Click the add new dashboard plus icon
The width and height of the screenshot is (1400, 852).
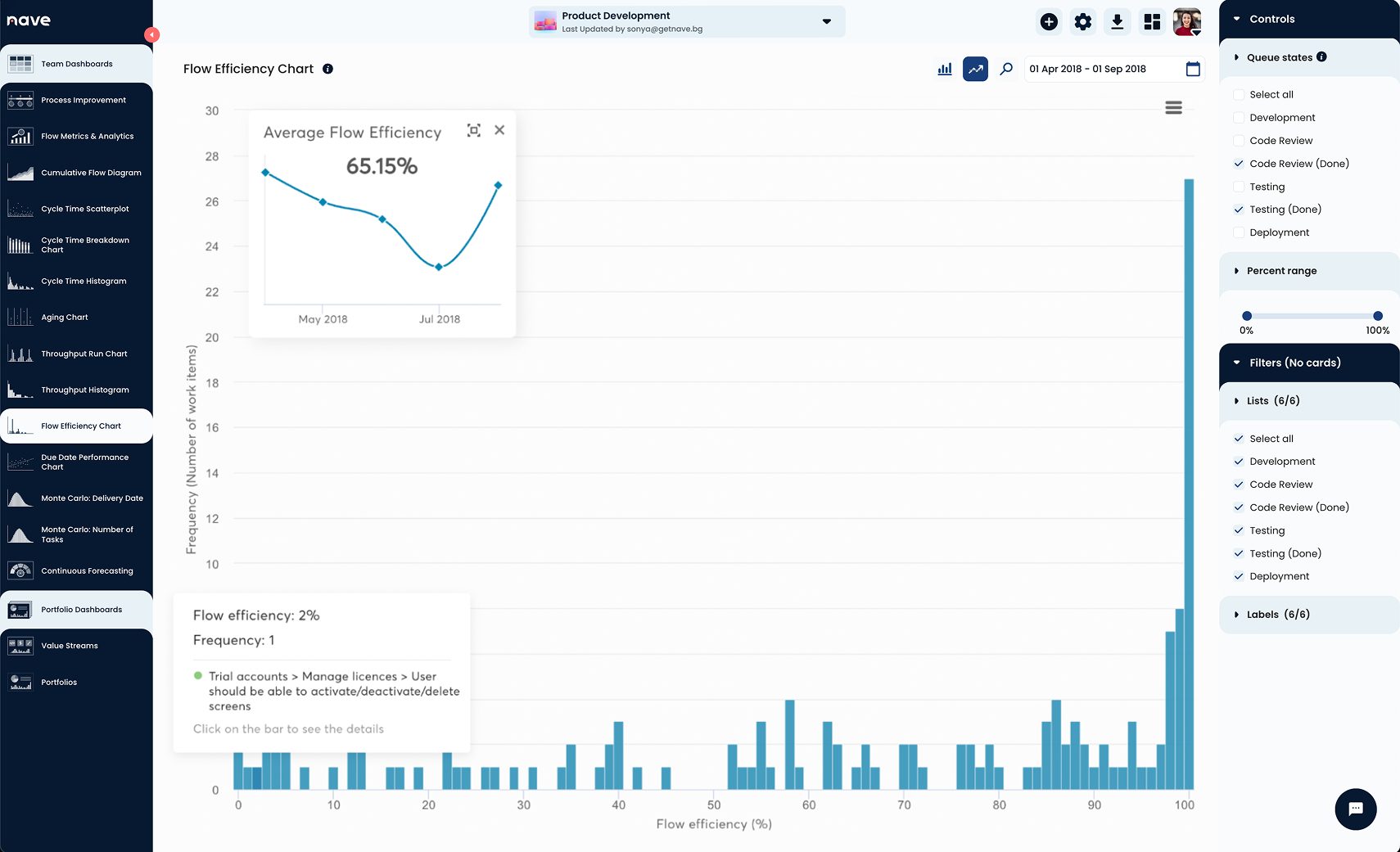coord(1048,22)
